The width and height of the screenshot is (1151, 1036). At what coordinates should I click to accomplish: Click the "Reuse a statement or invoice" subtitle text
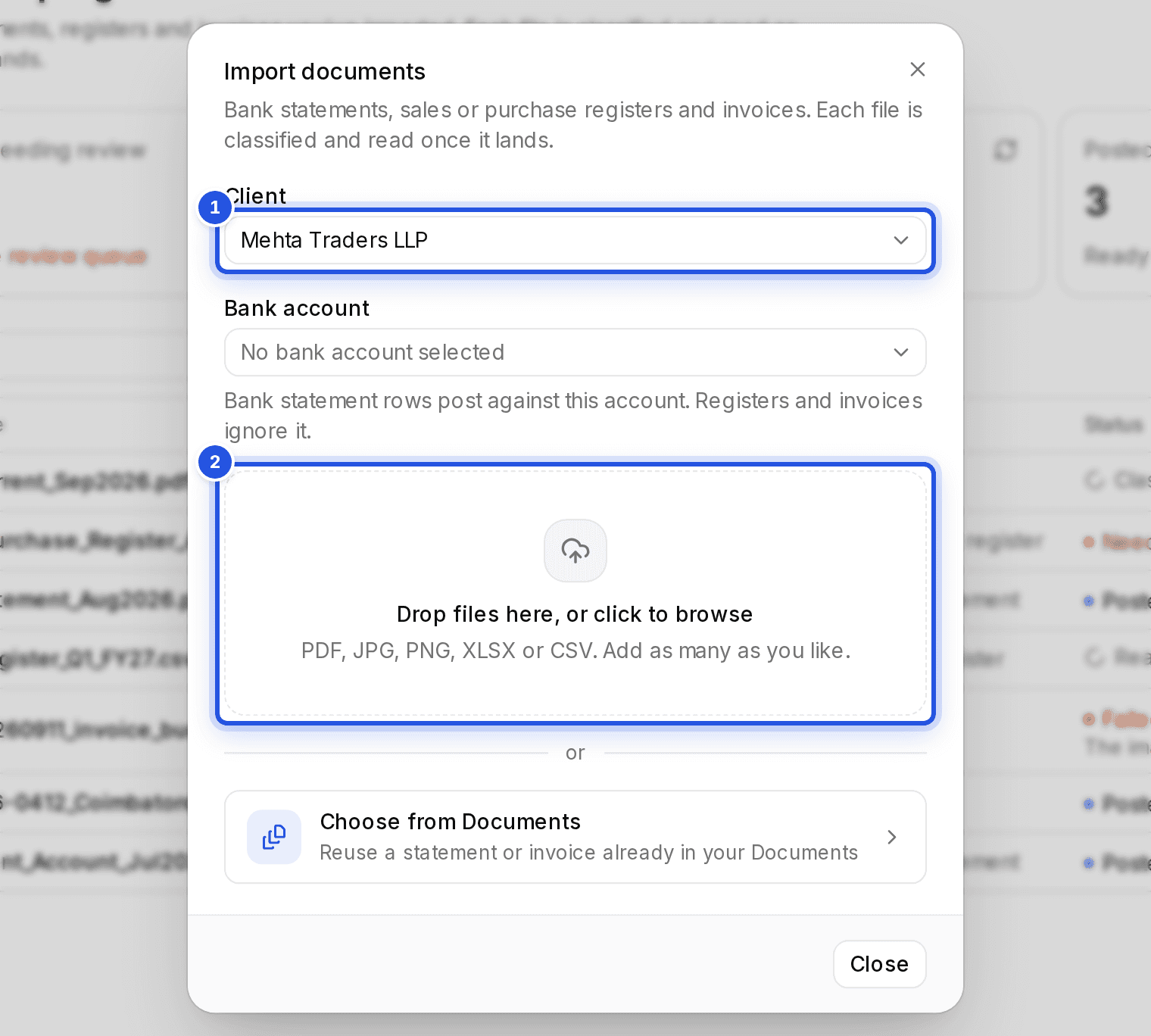coord(588,853)
